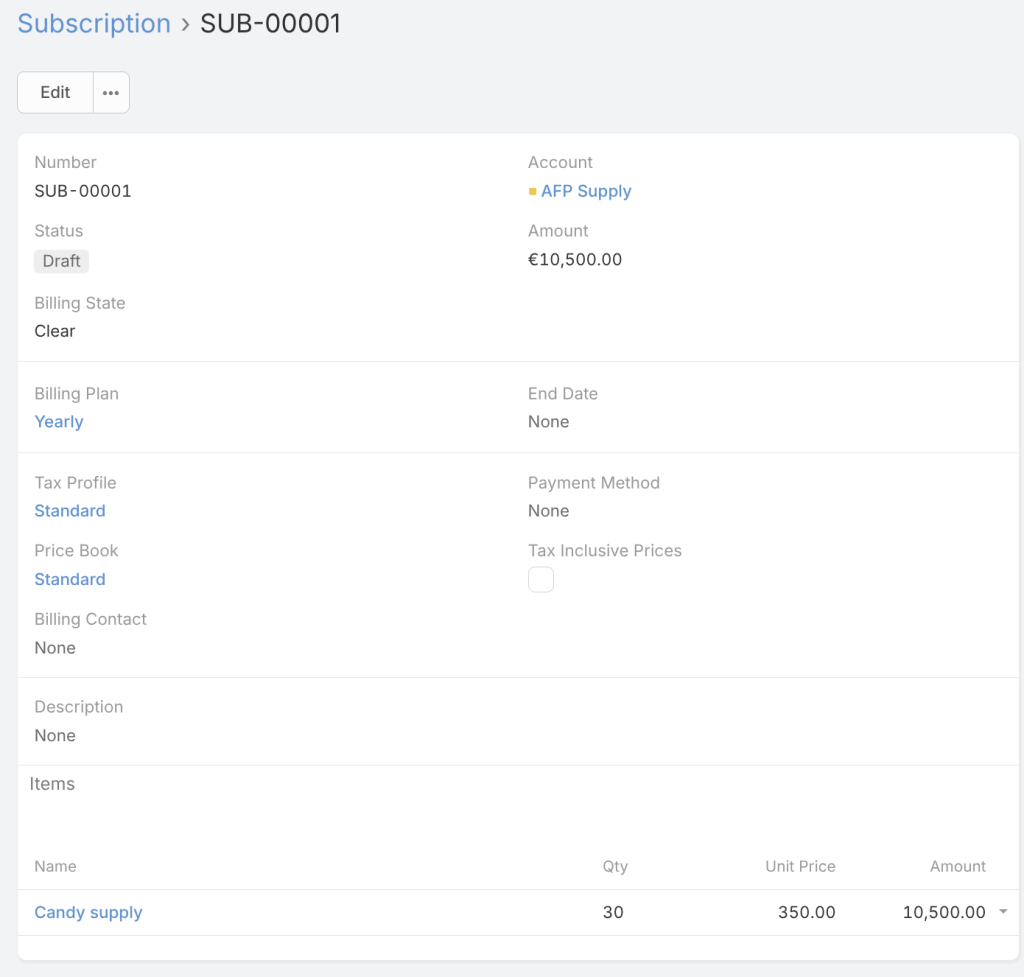This screenshot has width=1024, height=977.
Task: Toggle the Tax Inclusive Prices checkbox
Action: (x=541, y=580)
